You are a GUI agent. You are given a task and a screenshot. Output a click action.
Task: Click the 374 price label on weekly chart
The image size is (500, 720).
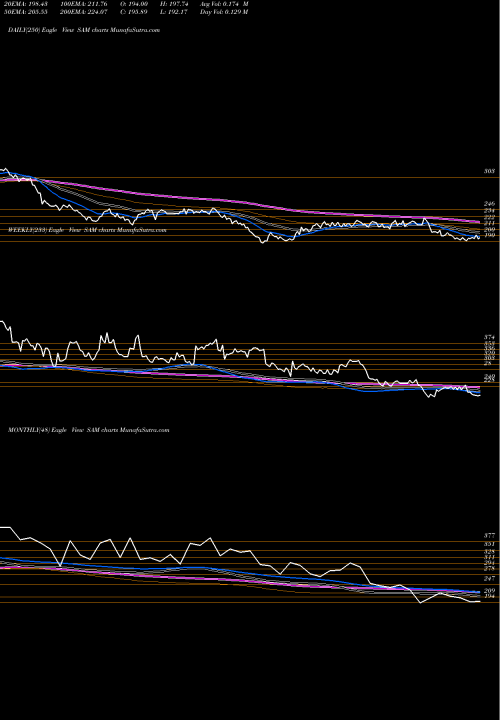[x=489, y=338]
